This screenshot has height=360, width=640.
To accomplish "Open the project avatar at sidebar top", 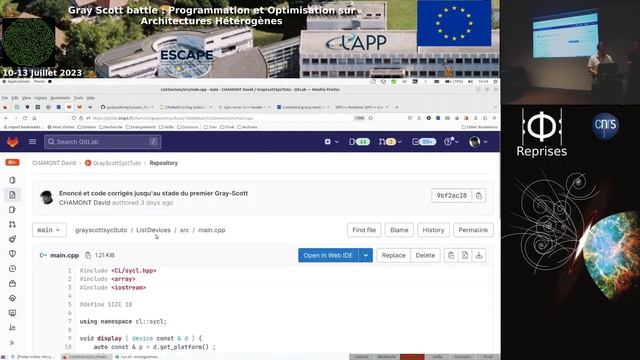I will (12, 162).
